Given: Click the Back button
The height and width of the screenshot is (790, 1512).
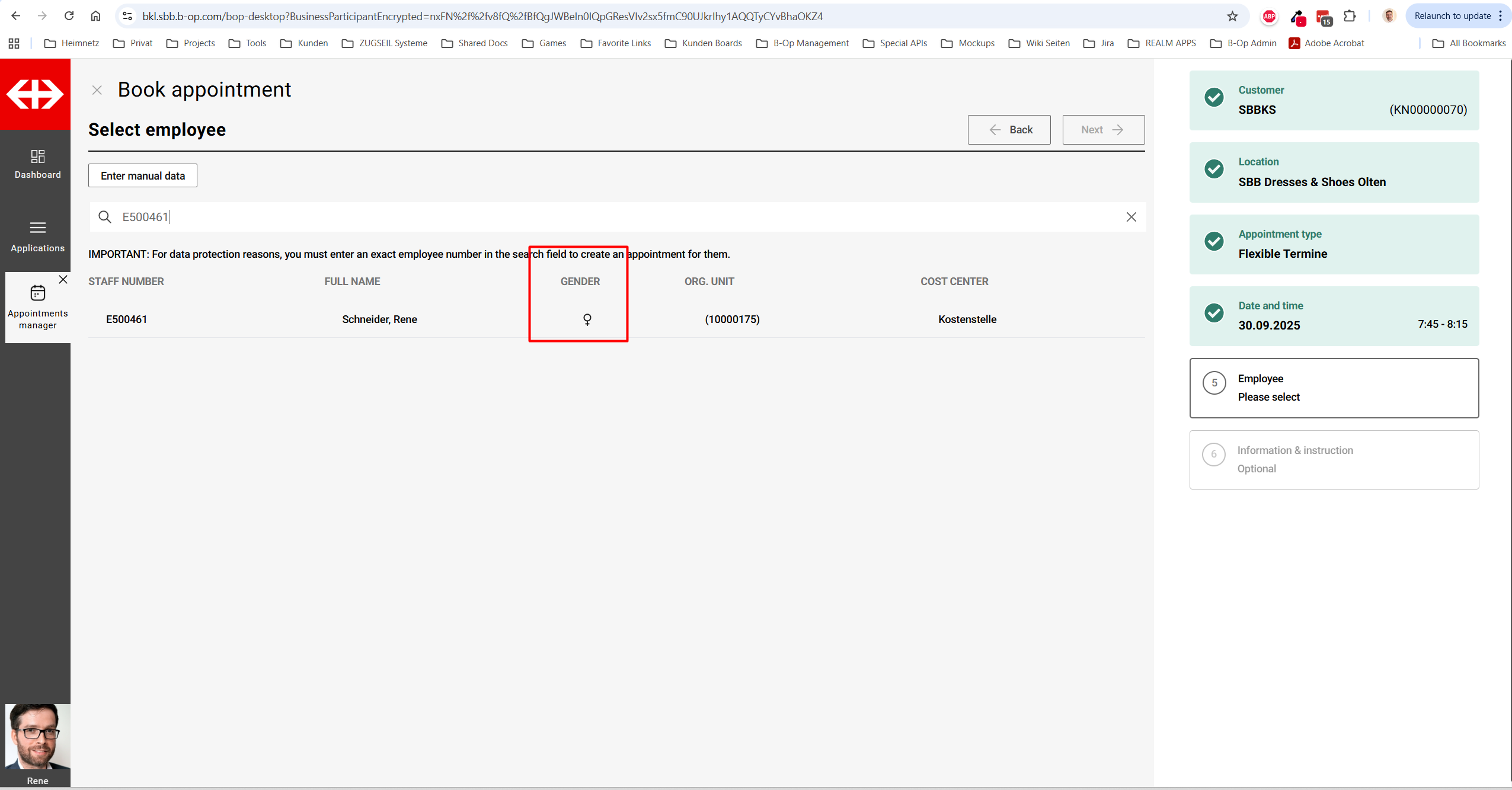Looking at the screenshot, I should click(1009, 130).
